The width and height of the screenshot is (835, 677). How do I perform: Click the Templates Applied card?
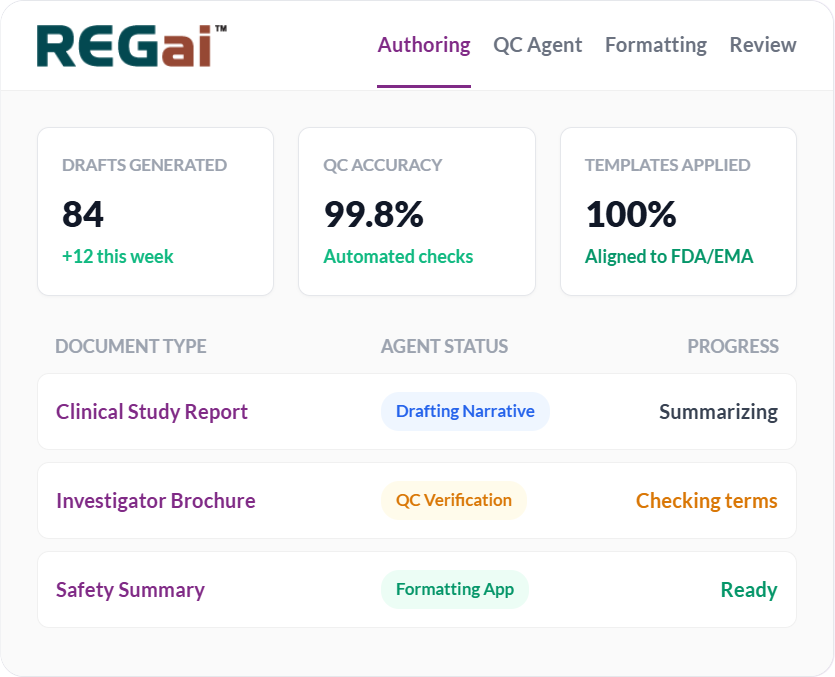click(x=678, y=211)
